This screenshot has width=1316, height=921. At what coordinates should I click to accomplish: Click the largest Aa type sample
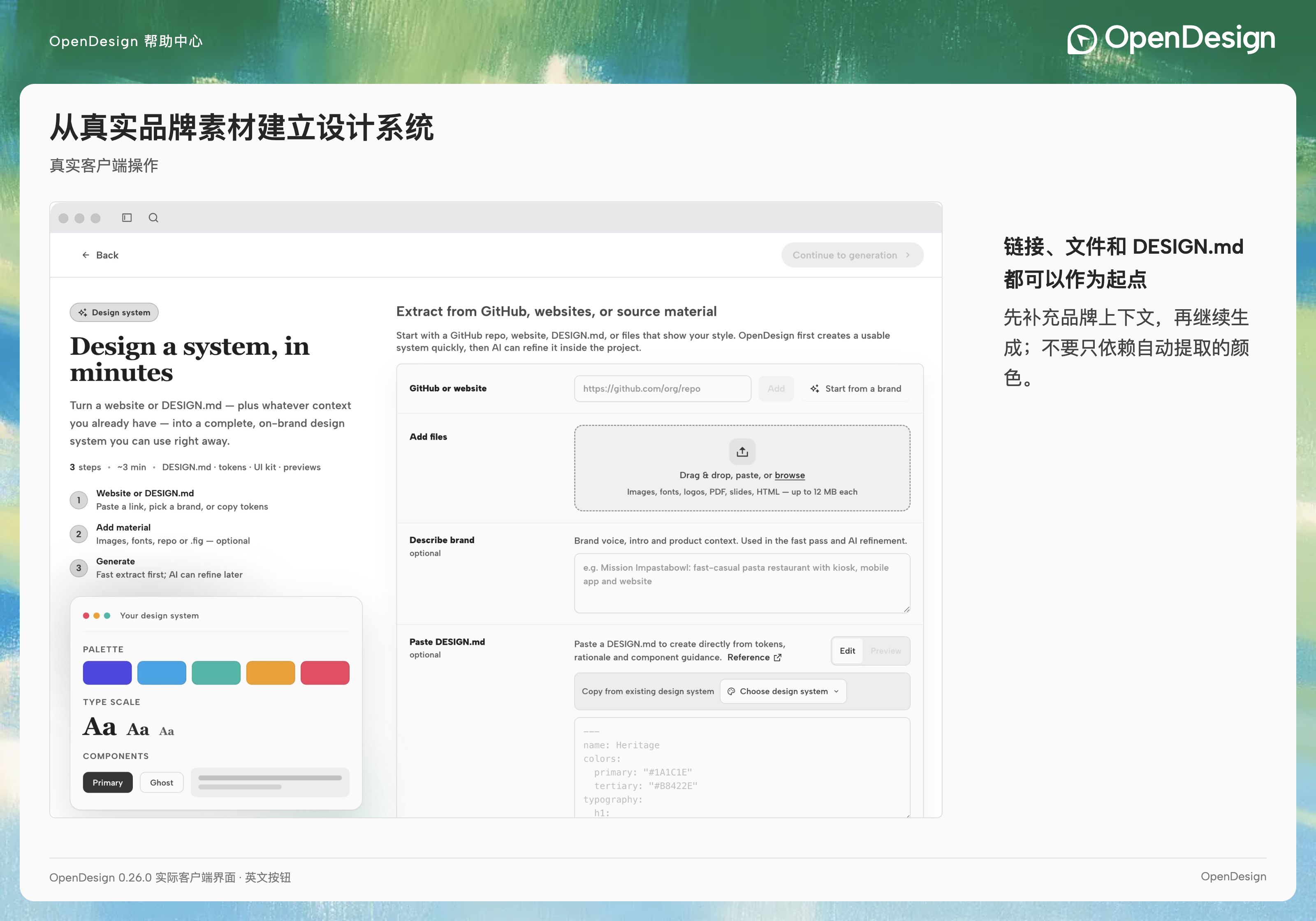pyautogui.click(x=100, y=727)
